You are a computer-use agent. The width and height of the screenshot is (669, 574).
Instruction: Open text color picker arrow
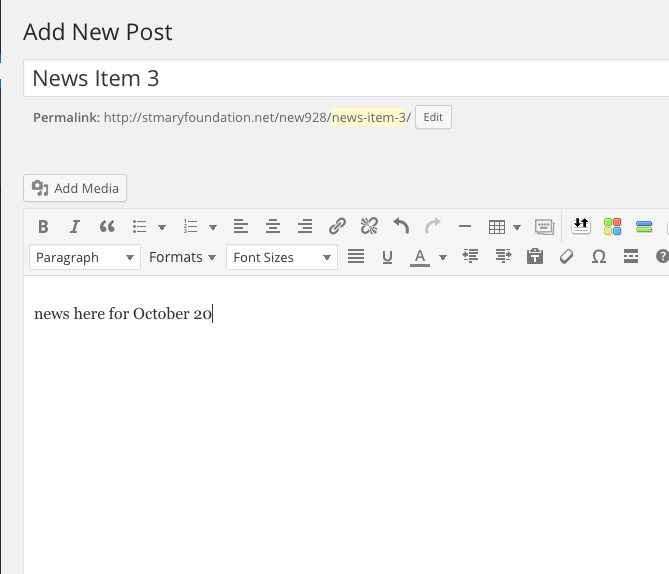(442, 258)
